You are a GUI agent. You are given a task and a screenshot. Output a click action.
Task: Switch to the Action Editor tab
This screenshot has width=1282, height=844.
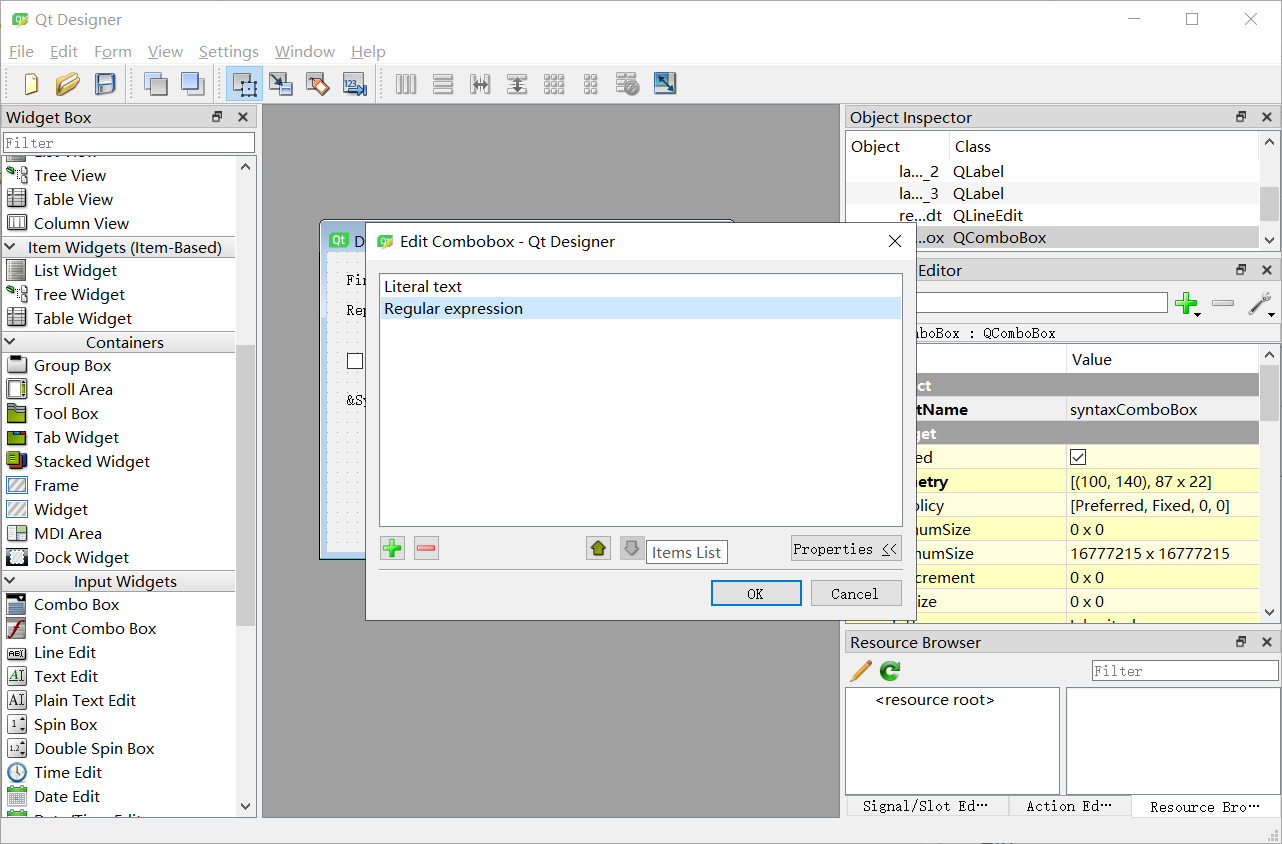click(1069, 806)
